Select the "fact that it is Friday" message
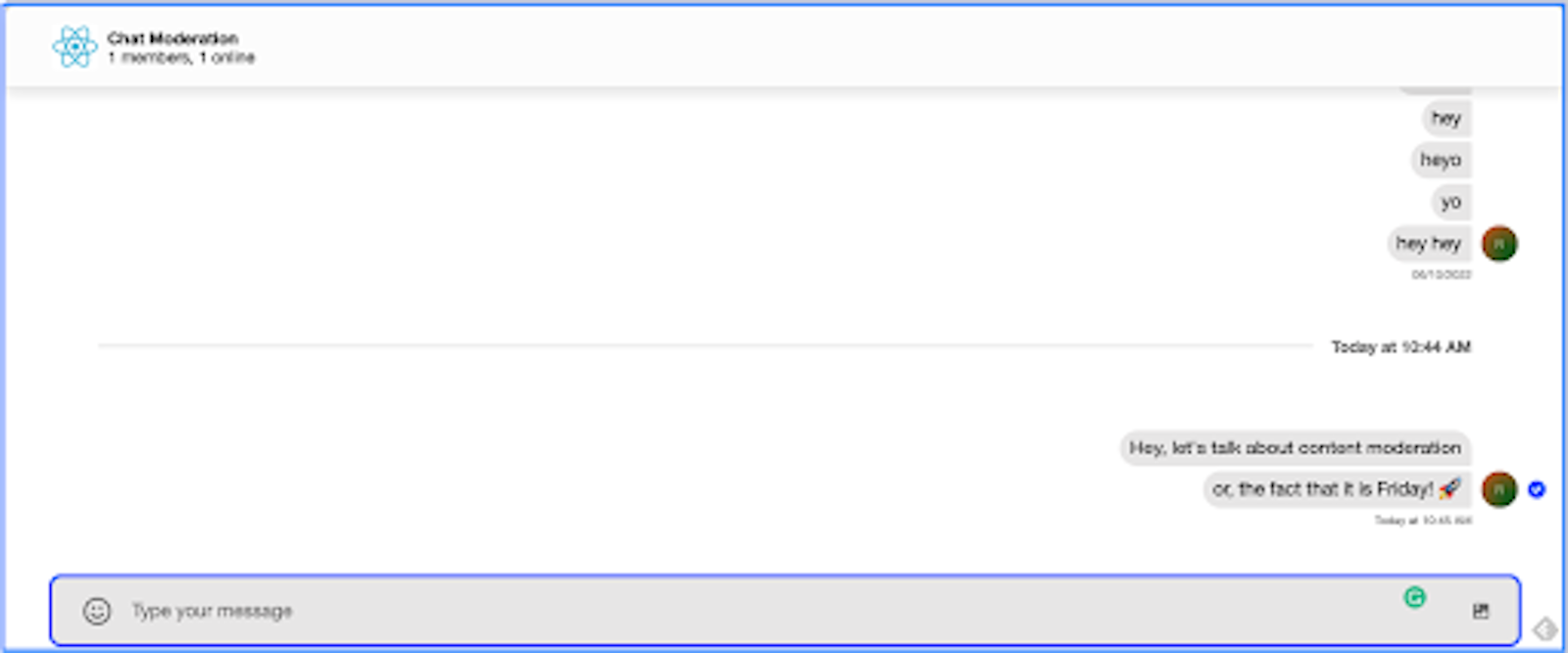The height and width of the screenshot is (653, 1568). pos(1322,489)
